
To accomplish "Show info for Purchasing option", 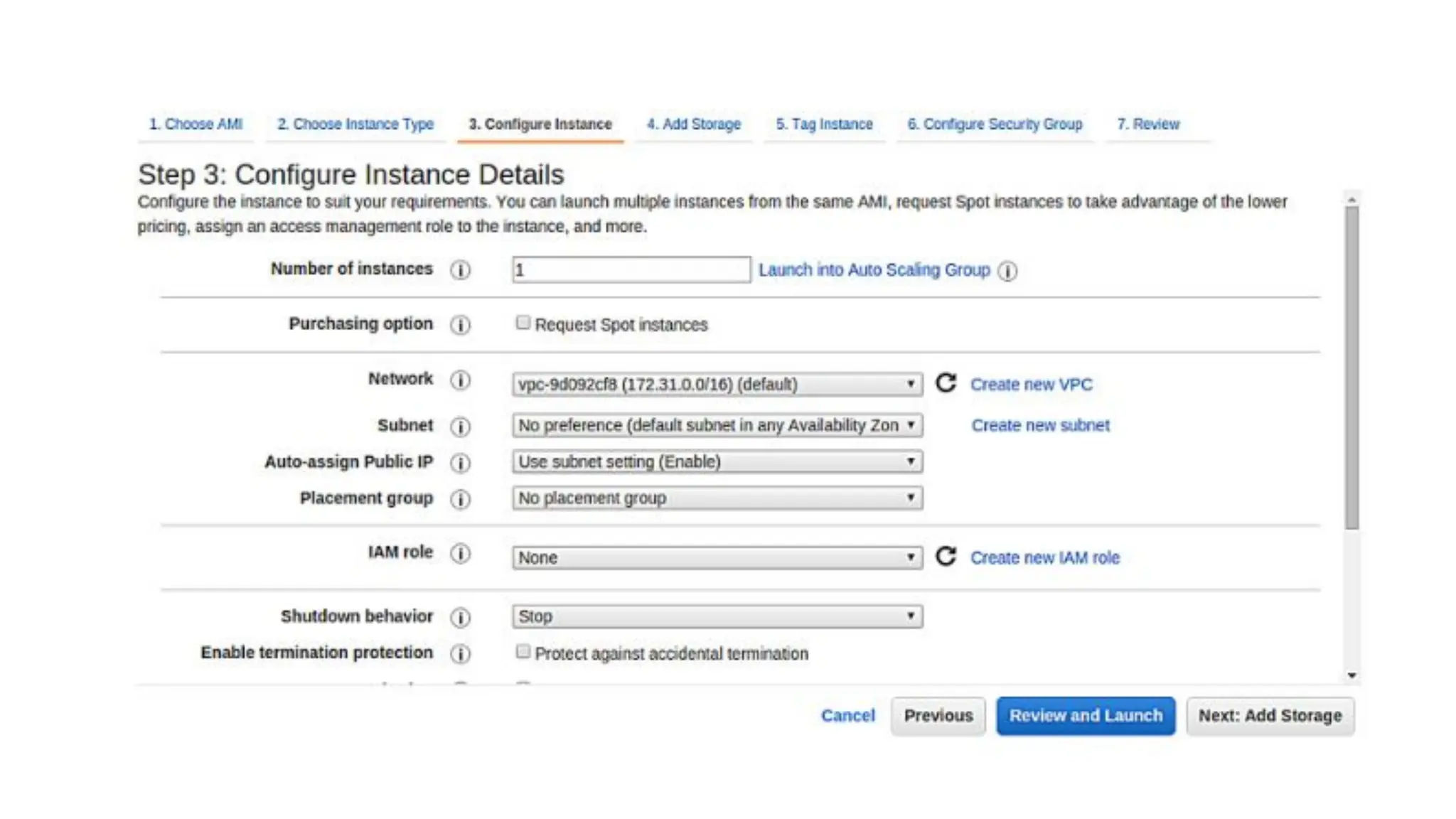I will [x=460, y=325].
